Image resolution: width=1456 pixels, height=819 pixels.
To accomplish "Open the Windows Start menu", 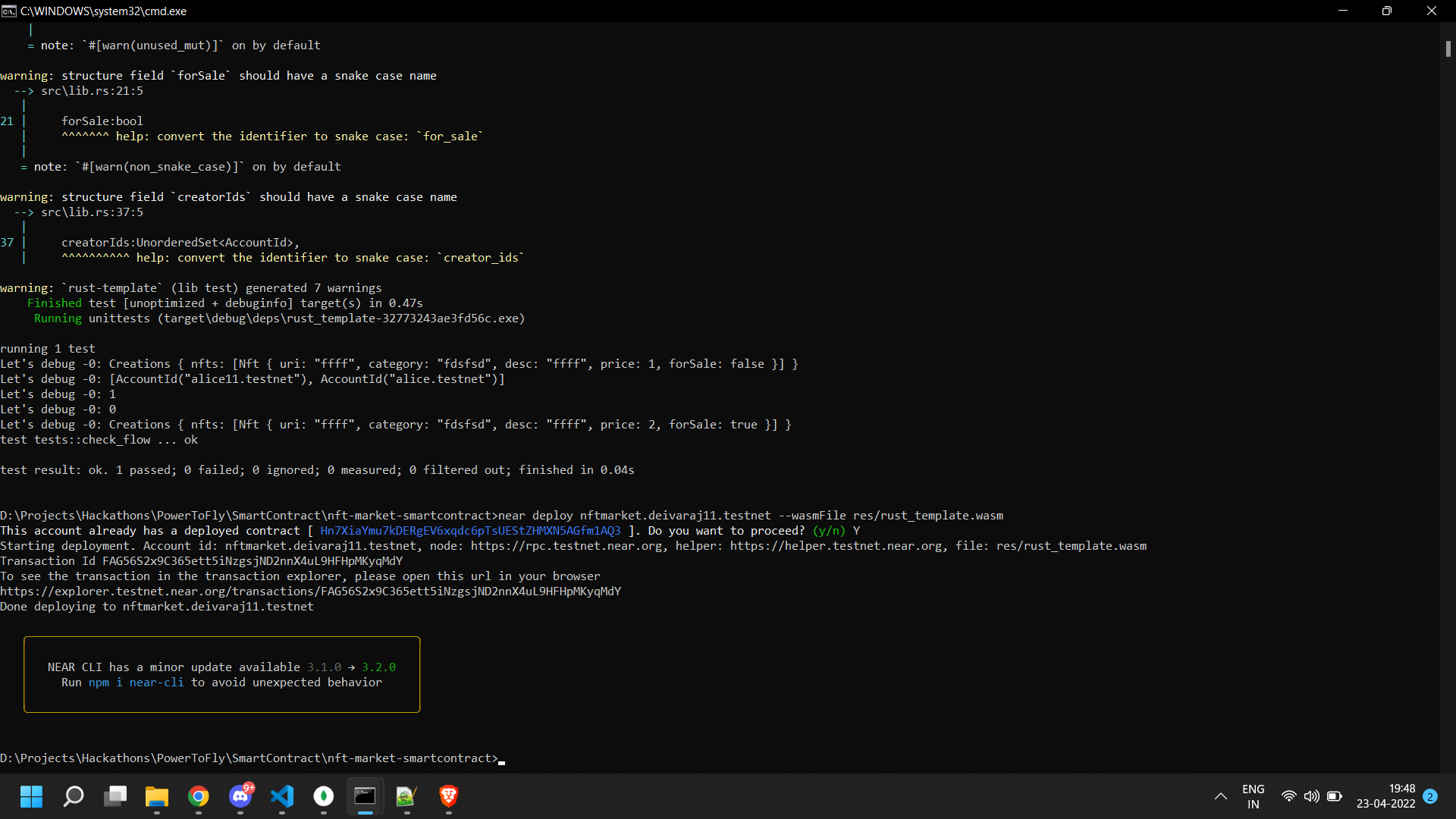I will click(31, 796).
